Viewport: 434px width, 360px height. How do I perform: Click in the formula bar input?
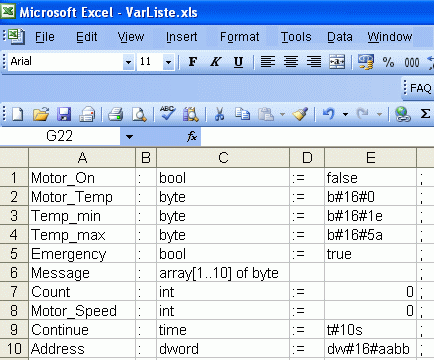click(x=317, y=136)
